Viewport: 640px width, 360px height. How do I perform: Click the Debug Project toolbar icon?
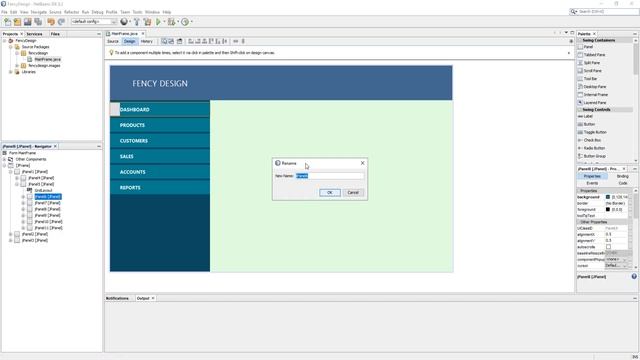[171, 22]
